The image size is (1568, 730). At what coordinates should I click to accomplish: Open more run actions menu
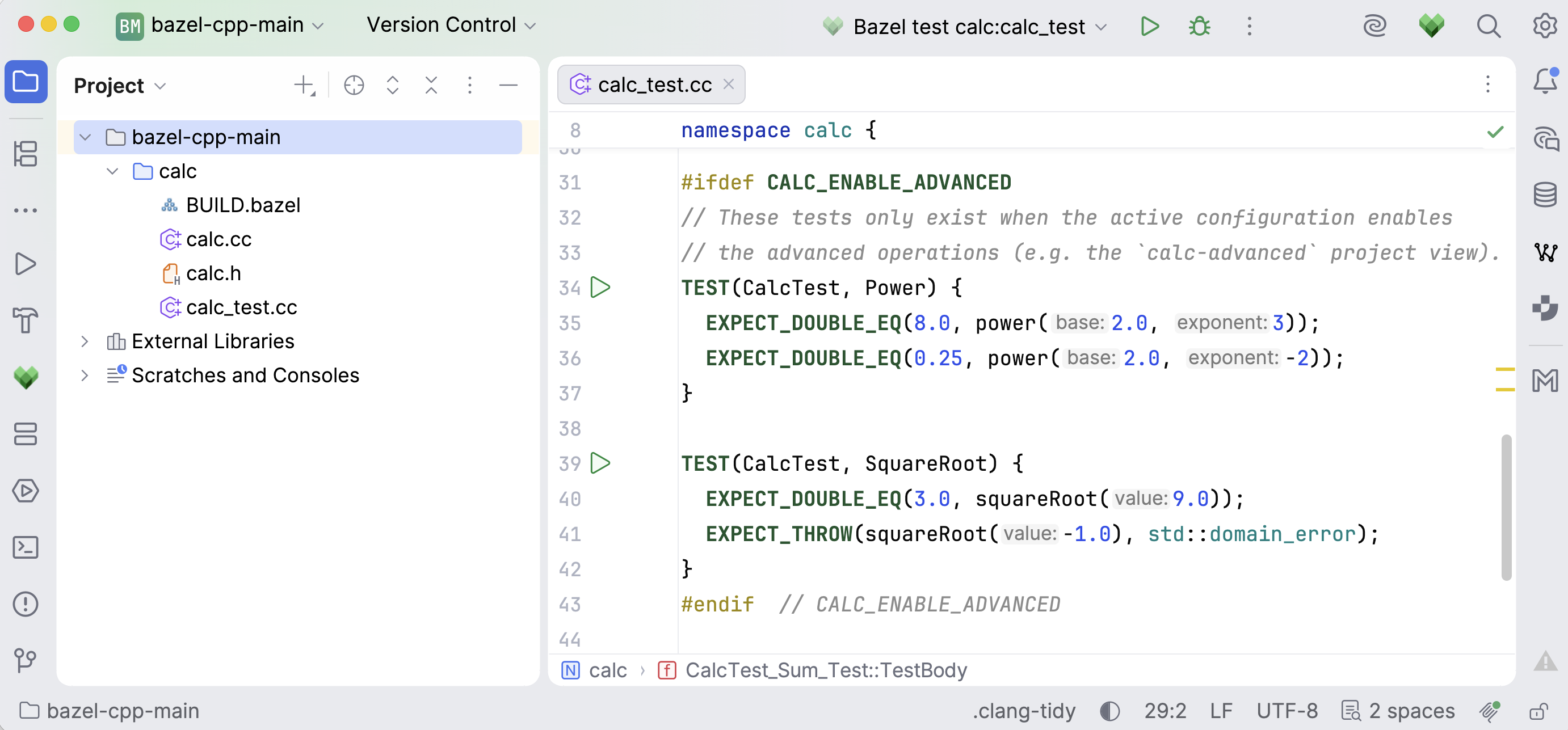pyautogui.click(x=1250, y=26)
